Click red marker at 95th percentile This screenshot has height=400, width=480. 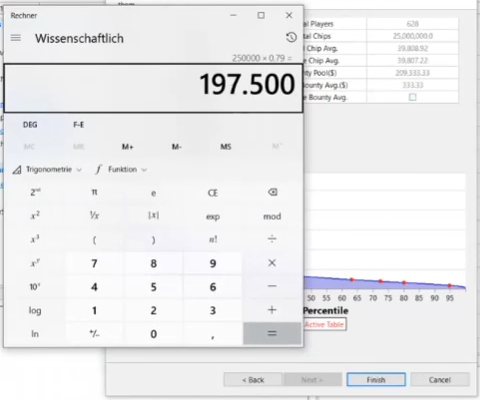[x=450, y=286]
